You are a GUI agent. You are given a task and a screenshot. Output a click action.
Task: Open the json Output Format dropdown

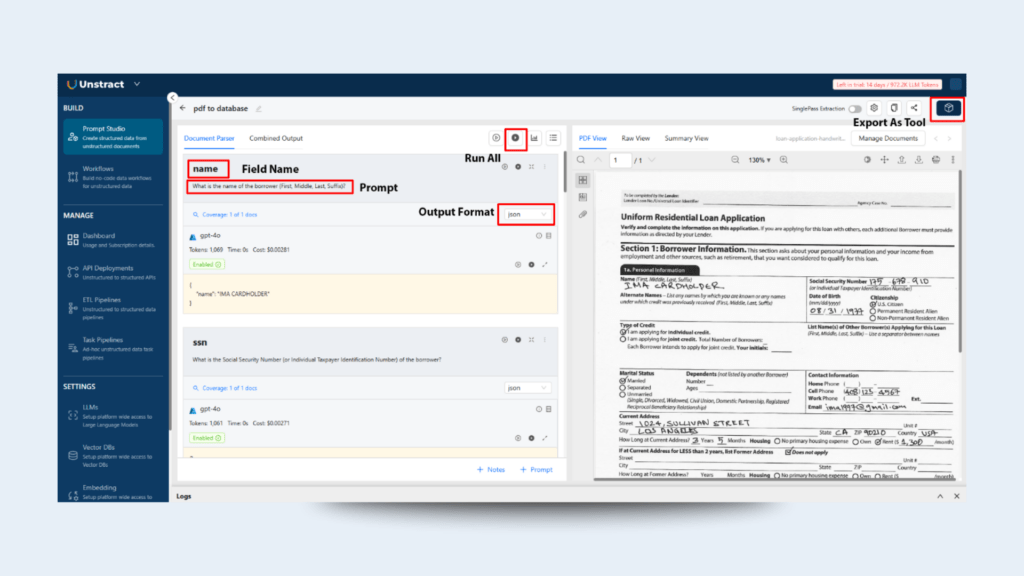tap(527, 213)
